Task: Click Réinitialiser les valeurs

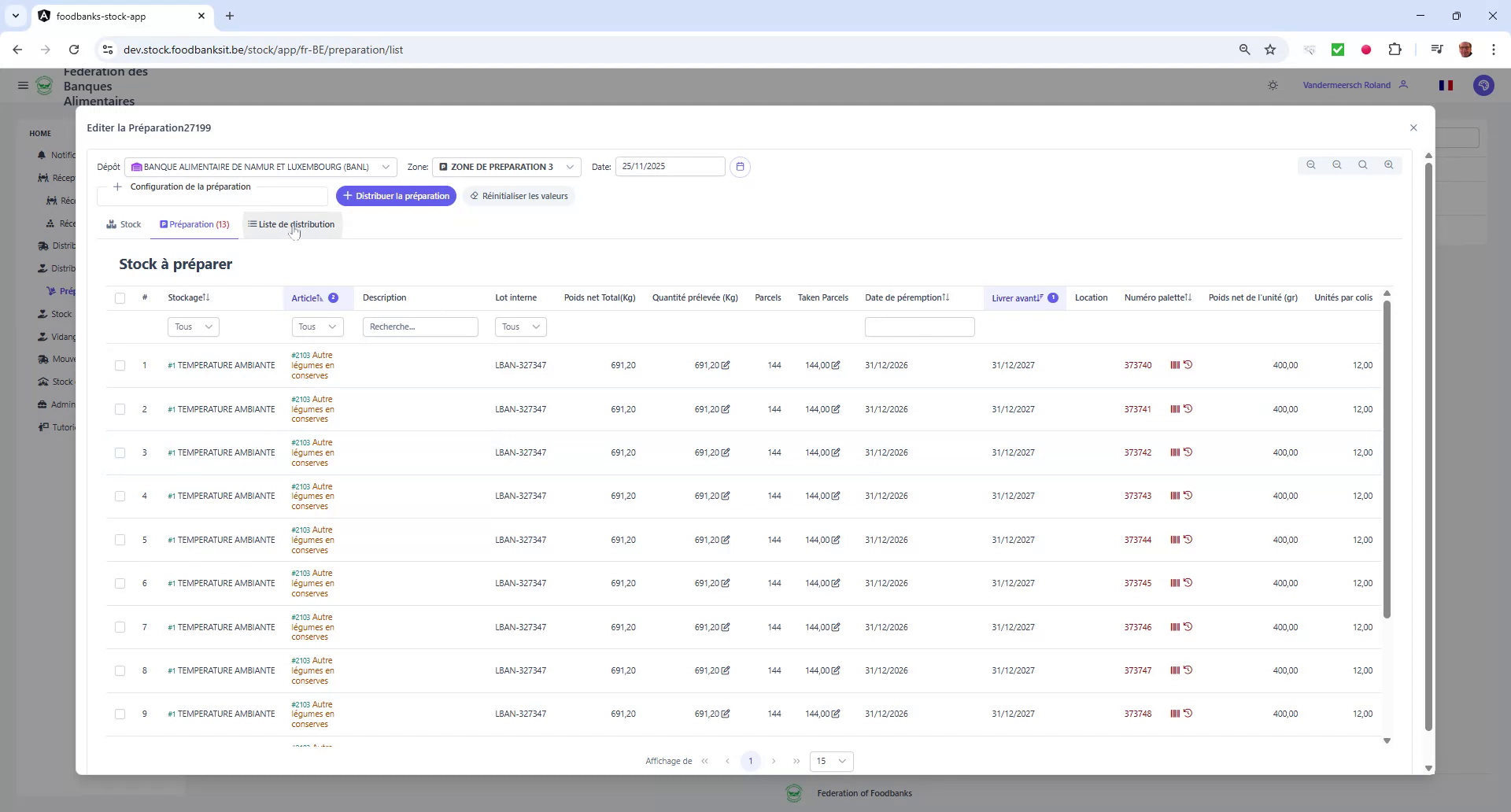Action: click(519, 195)
